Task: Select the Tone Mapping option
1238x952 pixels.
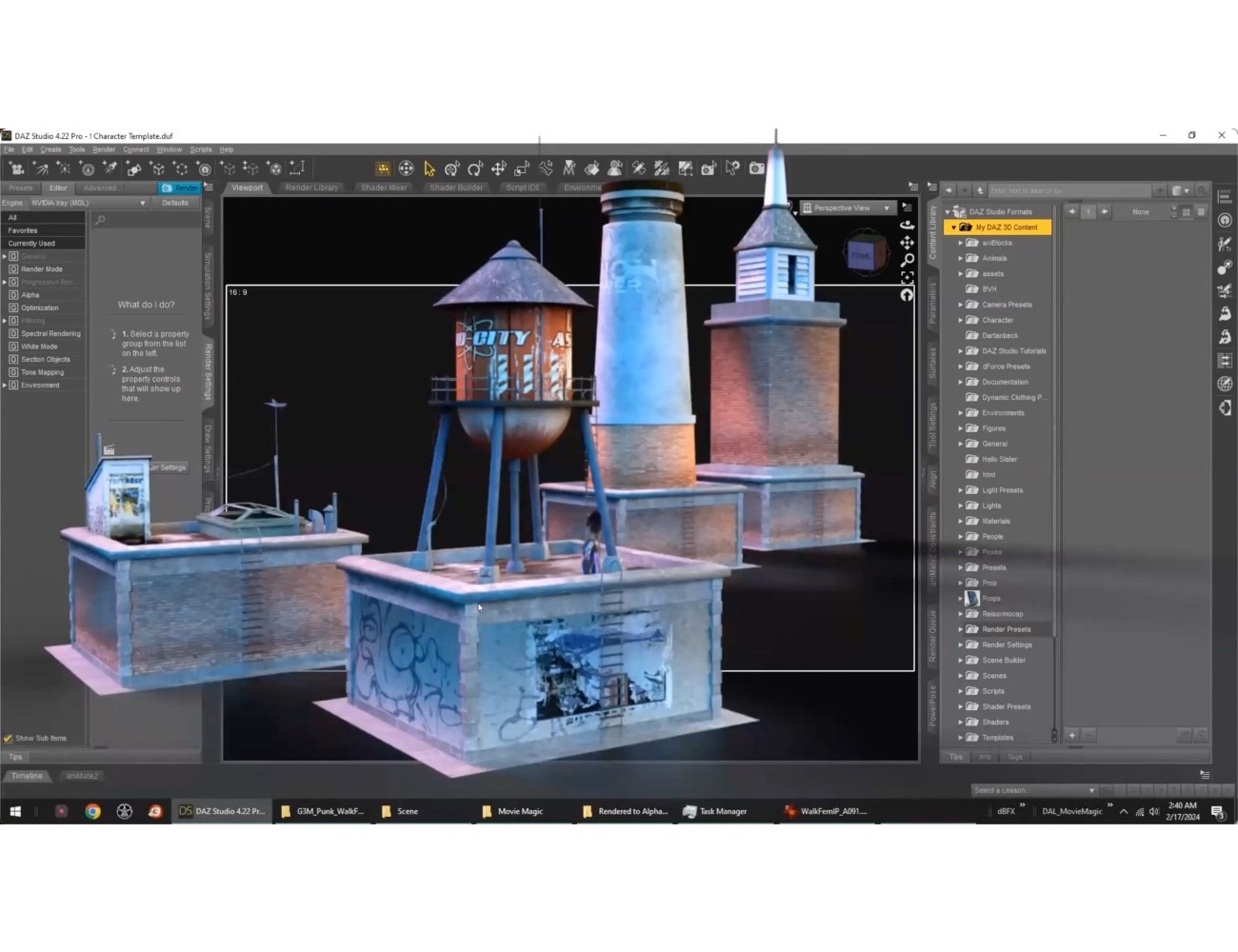Action: pos(42,371)
